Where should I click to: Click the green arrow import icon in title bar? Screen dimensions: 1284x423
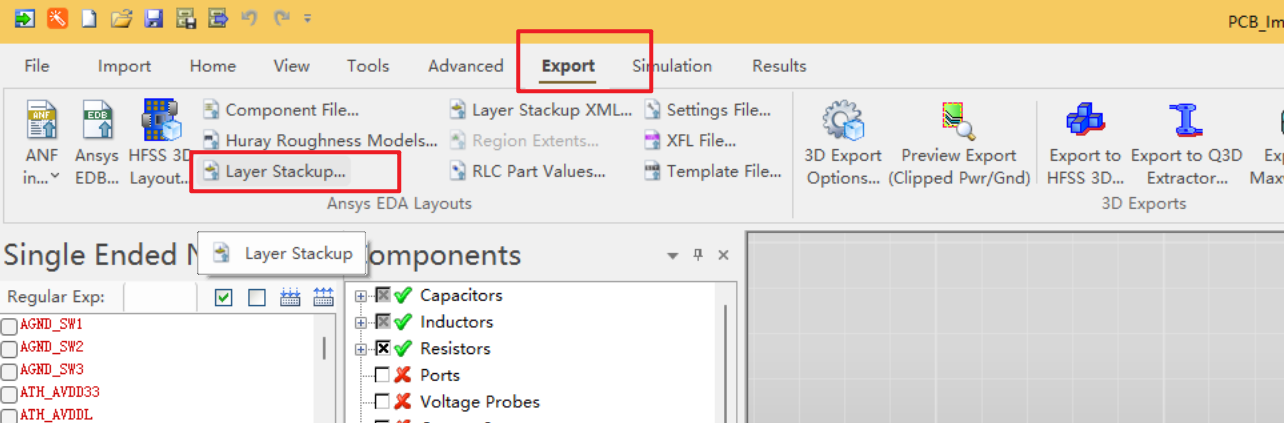point(24,18)
